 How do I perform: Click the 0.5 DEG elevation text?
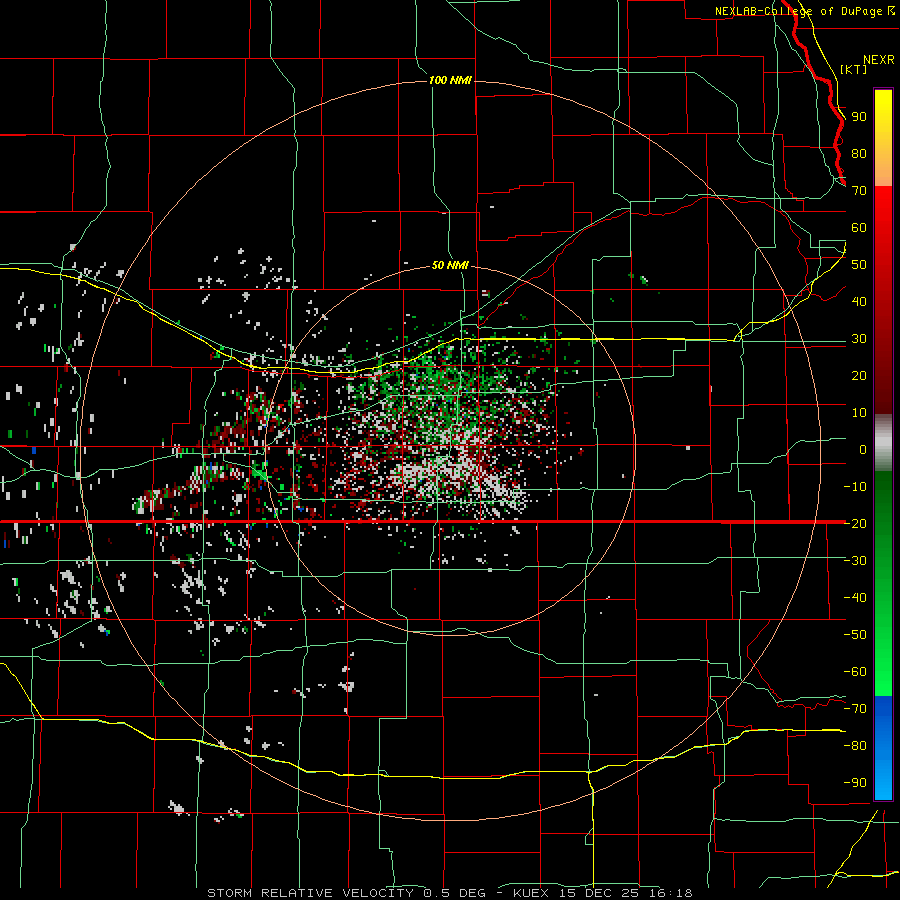click(x=455, y=893)
